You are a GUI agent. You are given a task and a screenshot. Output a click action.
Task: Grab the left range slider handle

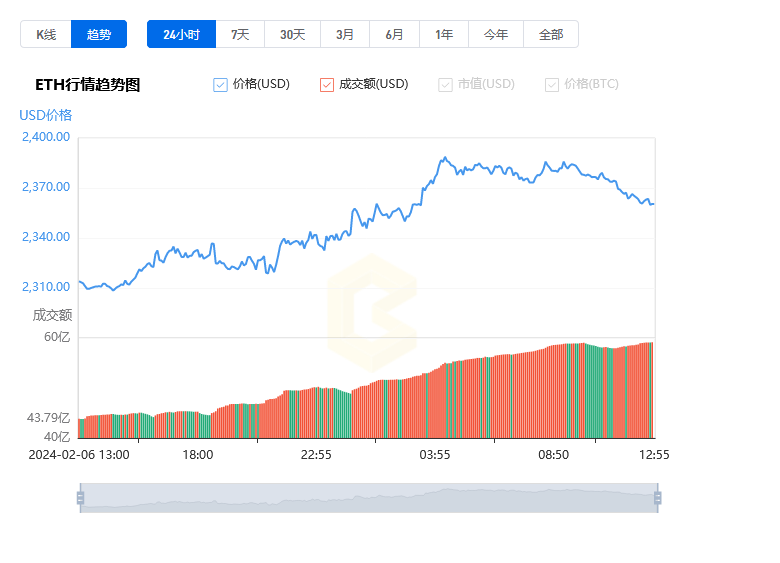pyautogui.click(x=80, y=498)
